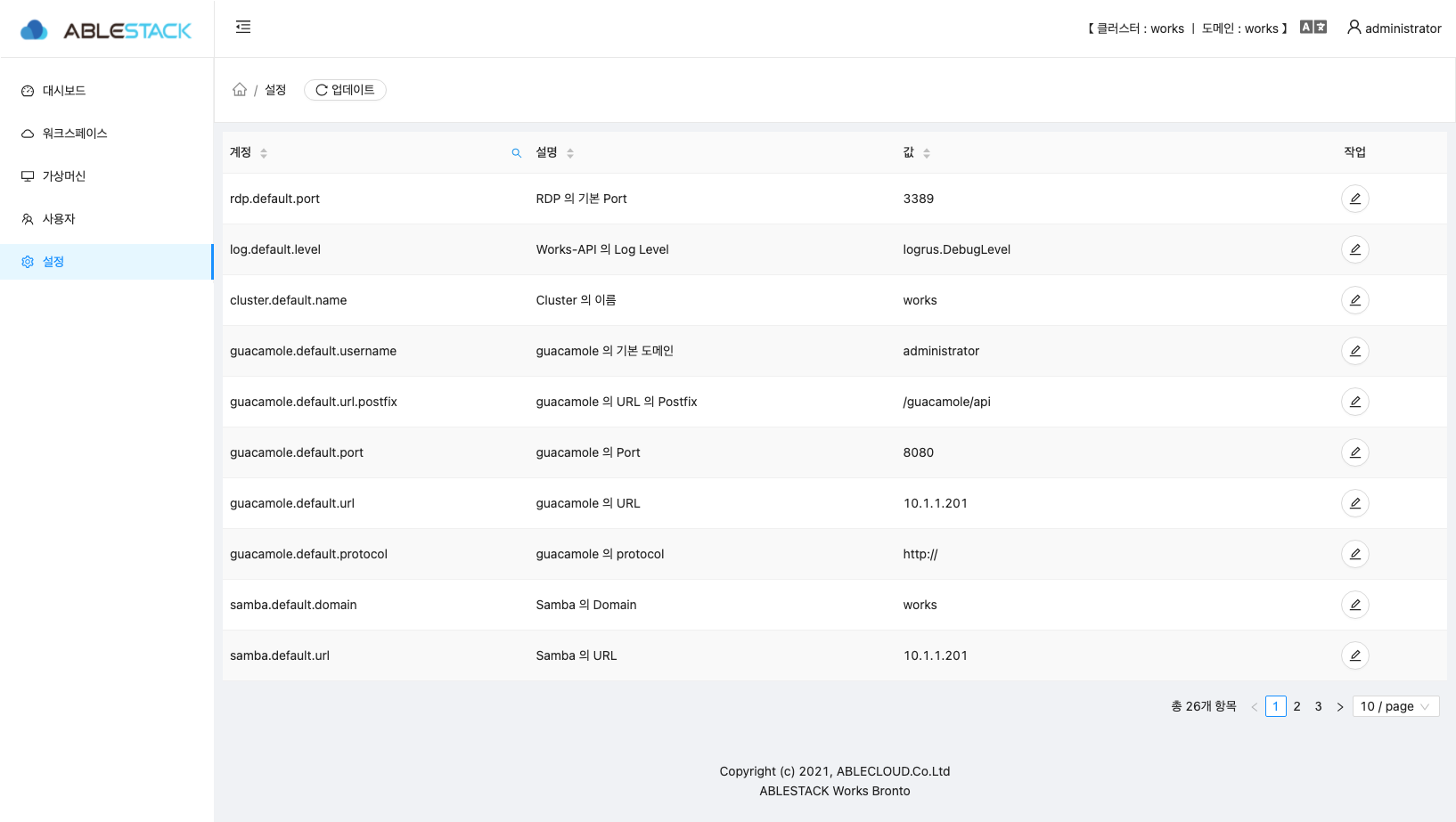Sort the 설명 column
Viewport: 1456px width, 822px height.
point(571,152)
